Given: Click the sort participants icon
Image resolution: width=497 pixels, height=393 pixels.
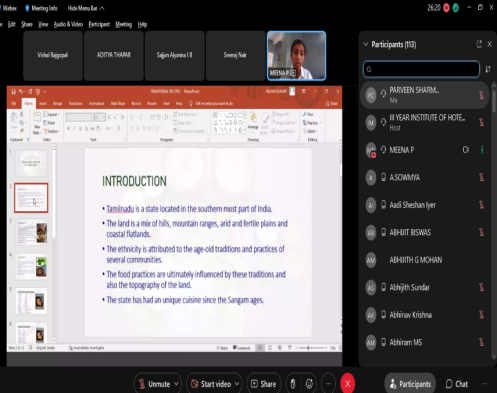Looking at the screenshot, I should pyautogui.click(x=488, y=69).
